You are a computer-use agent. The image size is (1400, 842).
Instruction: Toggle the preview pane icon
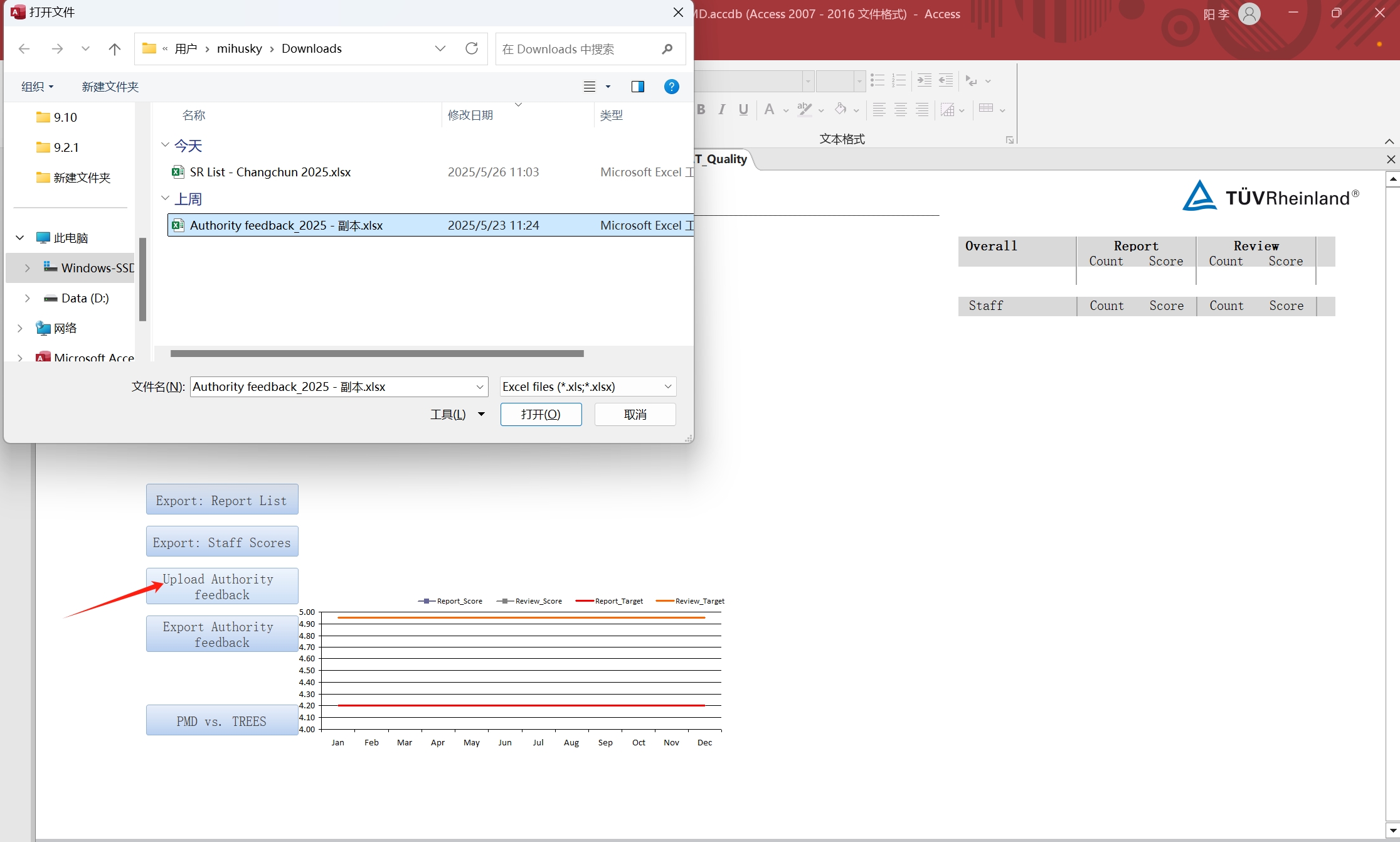638,87
